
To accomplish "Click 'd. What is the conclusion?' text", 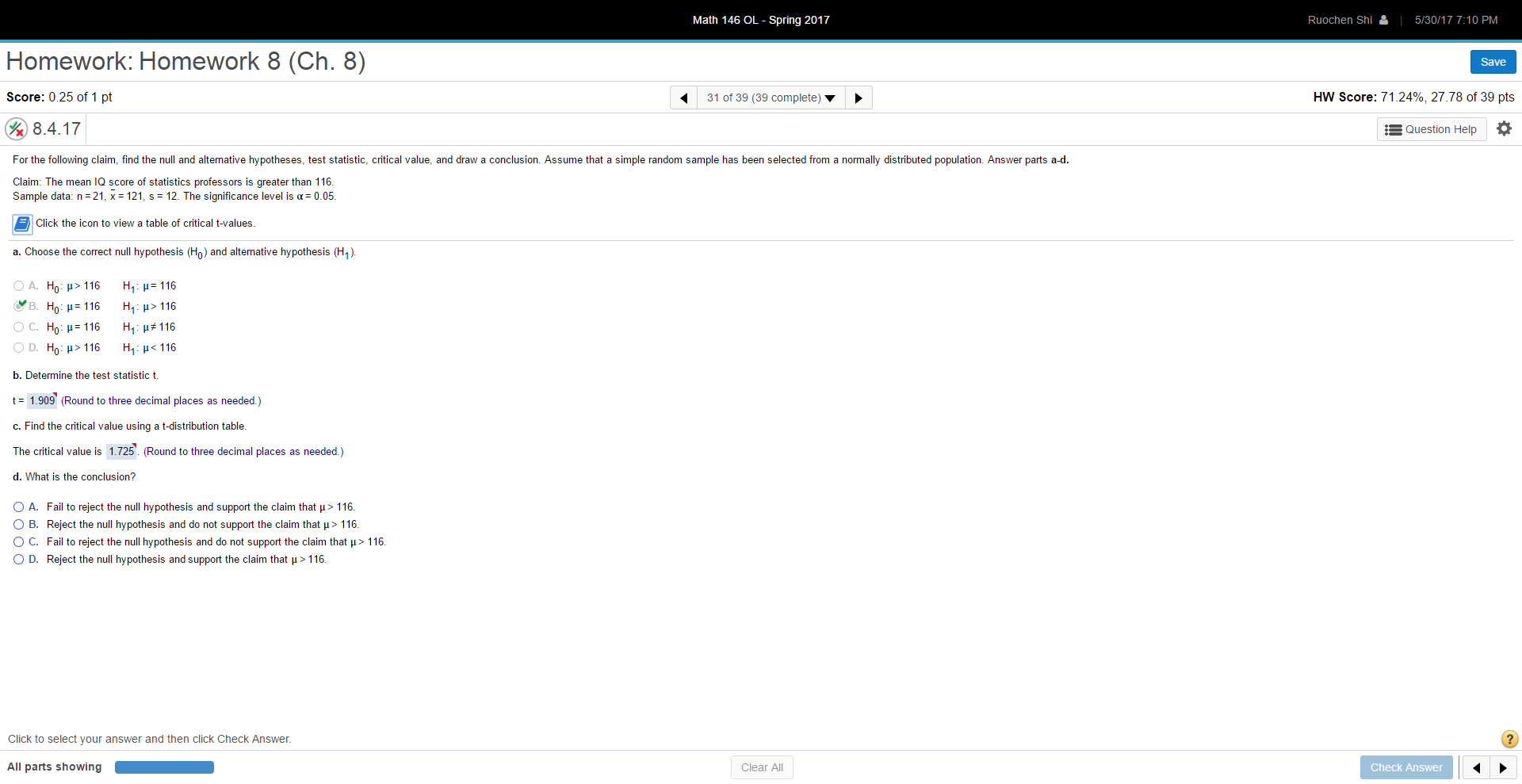I will 75,477.
